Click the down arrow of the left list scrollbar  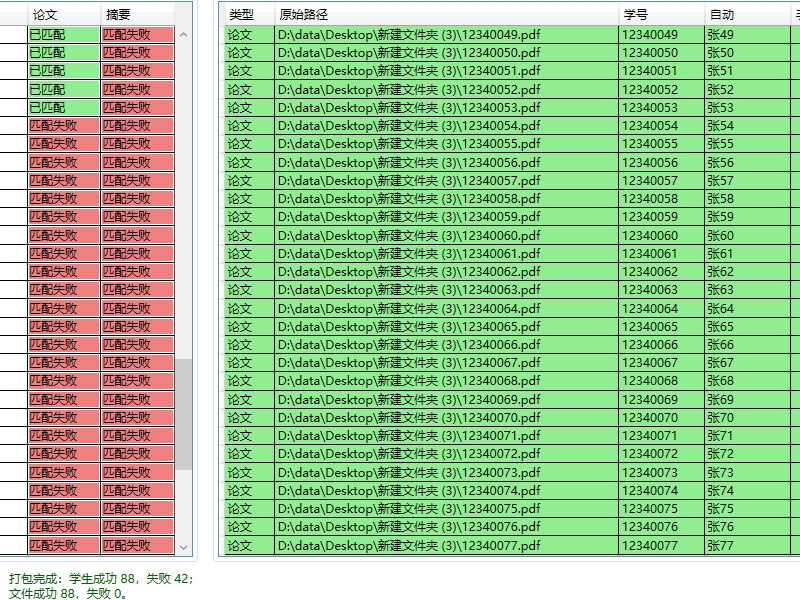click(183, 546)
